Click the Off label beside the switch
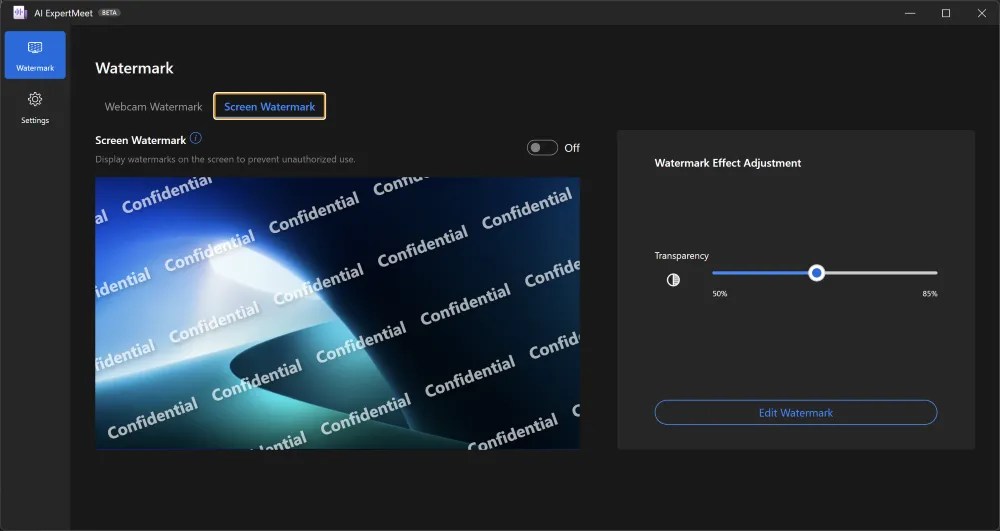Viewport: 1000px width, 531px height. tap(572, 148)
